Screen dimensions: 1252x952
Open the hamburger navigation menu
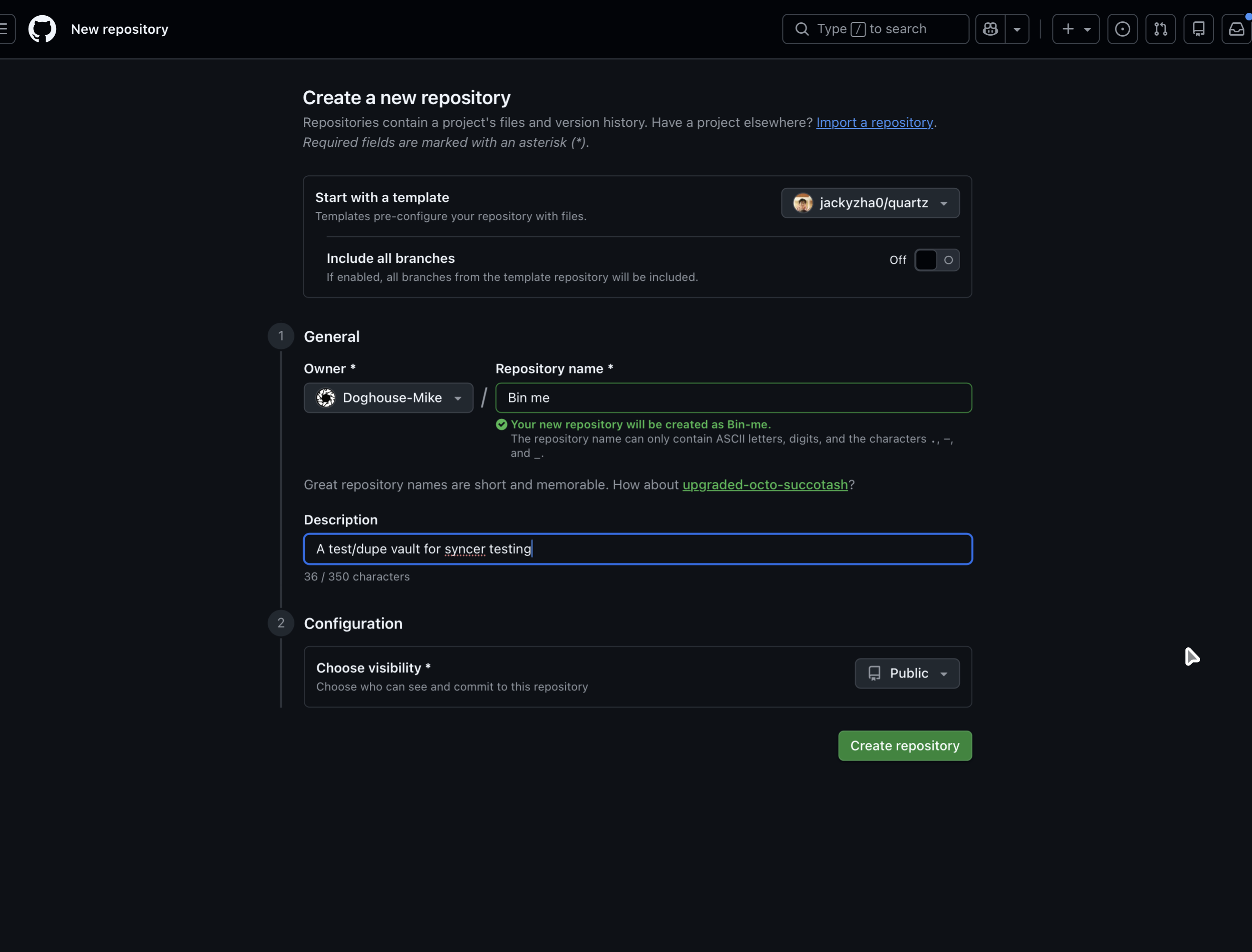tap(5, 29)
